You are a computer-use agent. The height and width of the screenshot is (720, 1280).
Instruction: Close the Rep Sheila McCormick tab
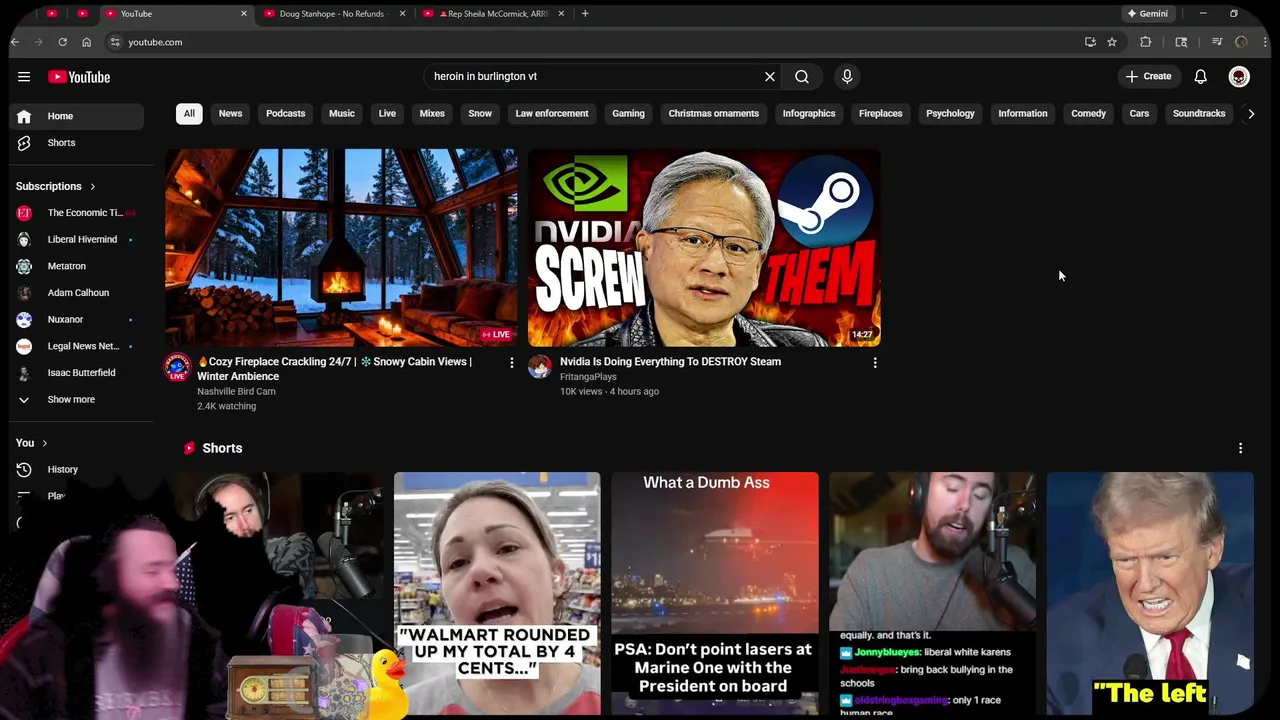point(561,14)
